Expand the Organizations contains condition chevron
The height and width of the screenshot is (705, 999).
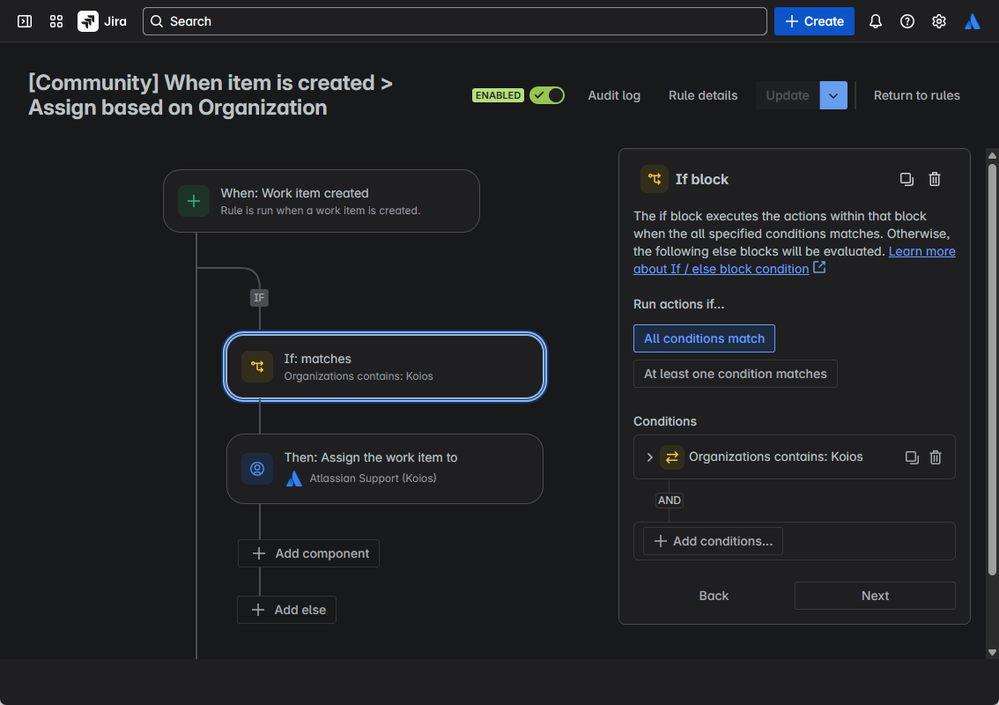(649, 457)
